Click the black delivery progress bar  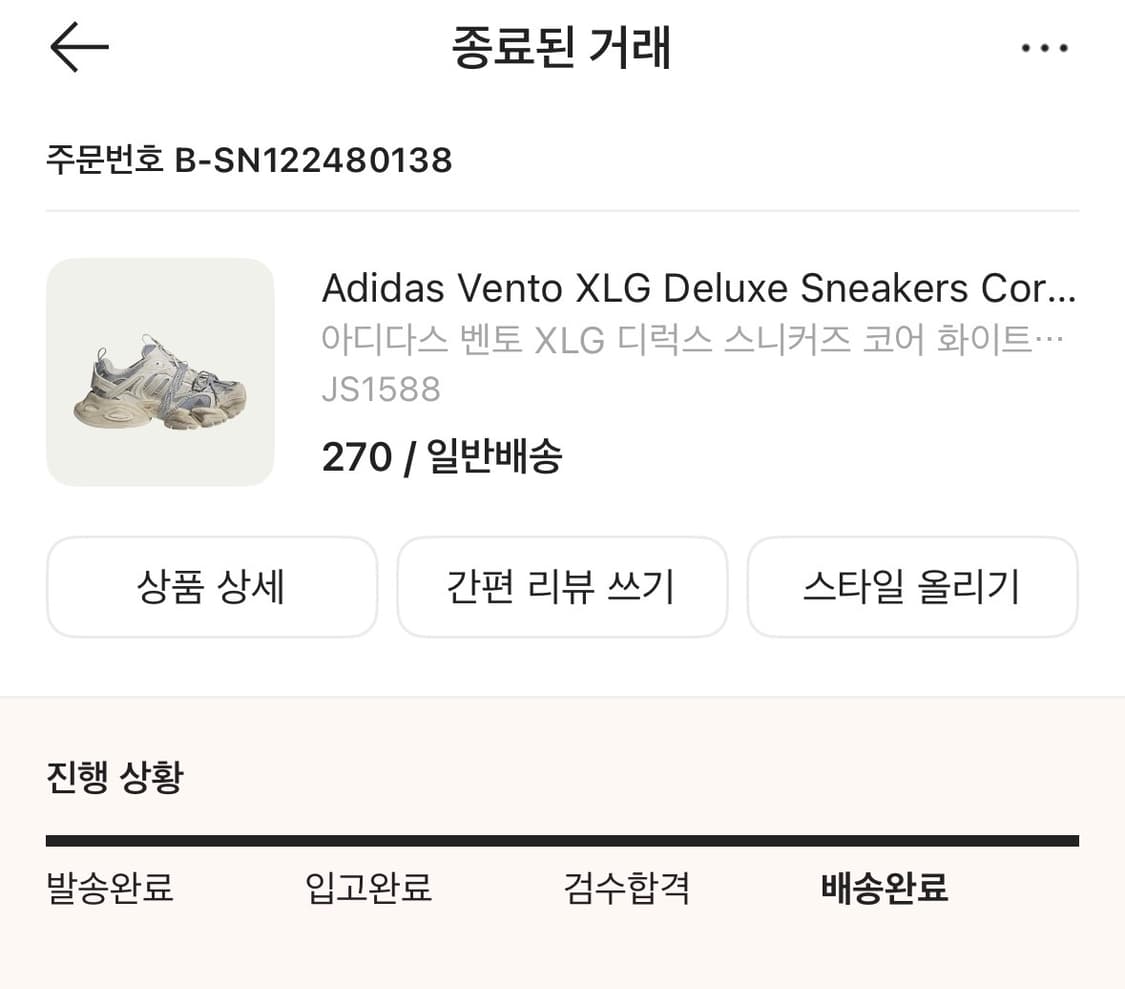562,841
